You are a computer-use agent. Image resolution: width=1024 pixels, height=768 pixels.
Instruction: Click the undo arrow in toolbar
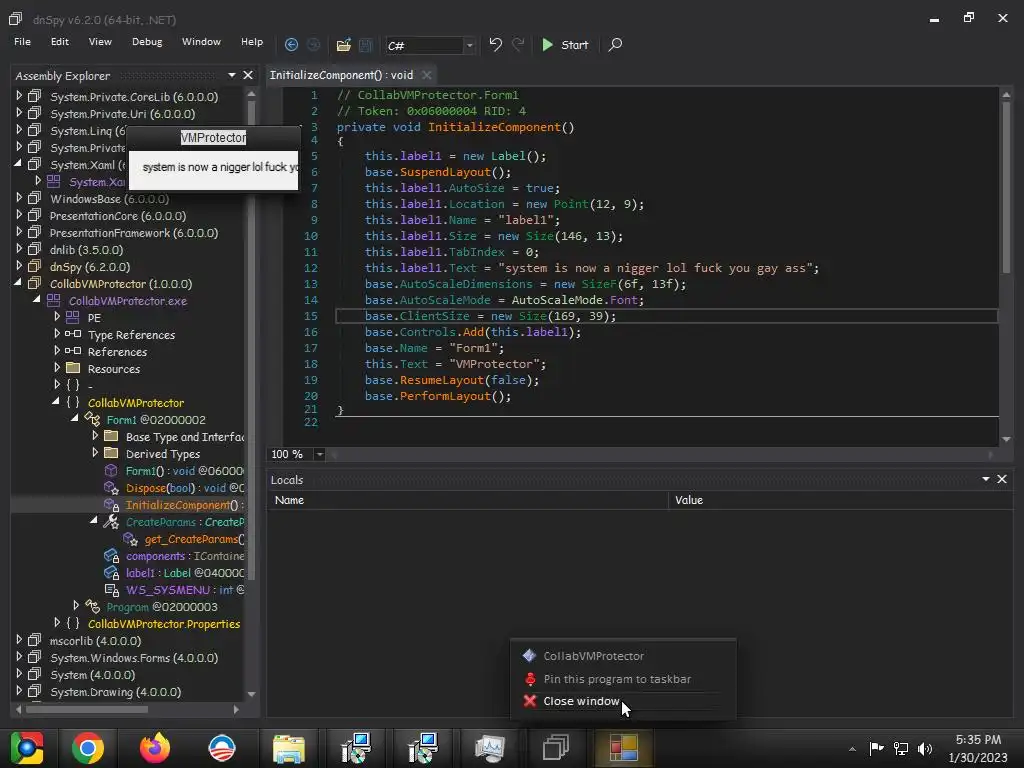pyautogui.click(x=496, y=44)
